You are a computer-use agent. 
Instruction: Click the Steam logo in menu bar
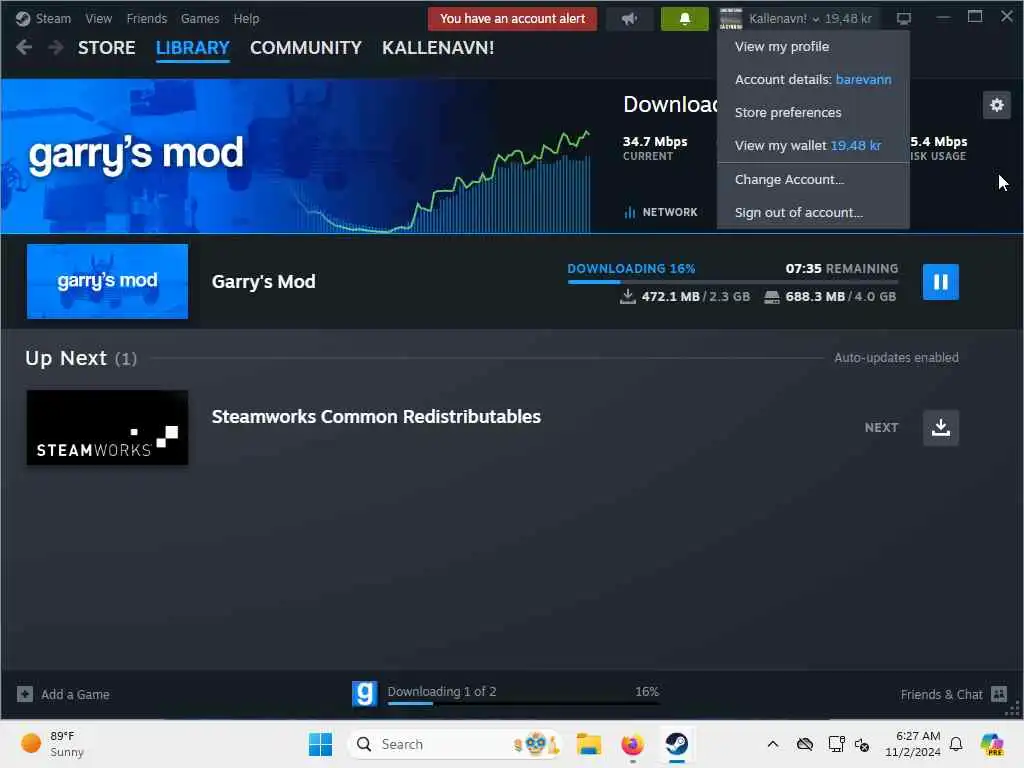coord(23,19)
